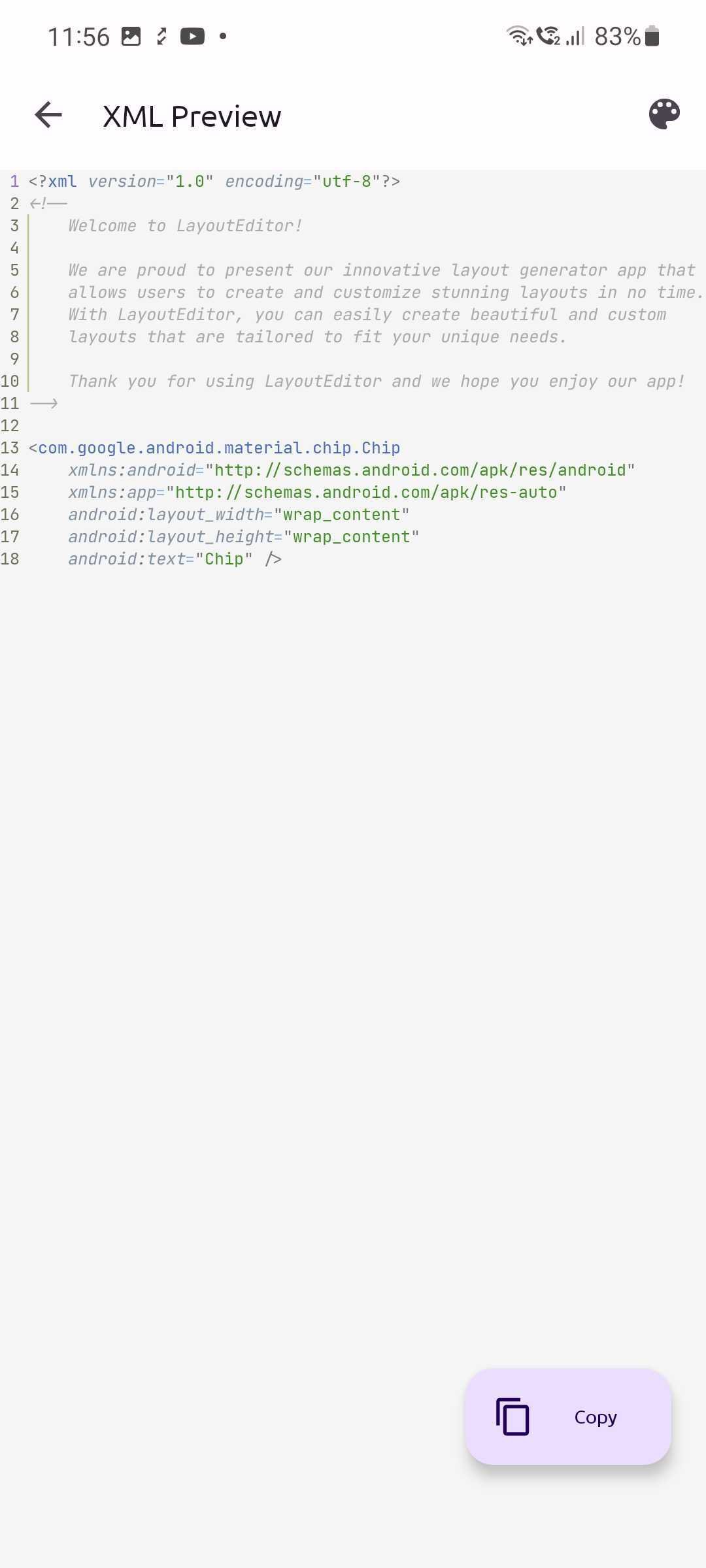706x1568 pixels.
Task: Place cursor on android:layout_height attribute
Action: coord(170,537)
